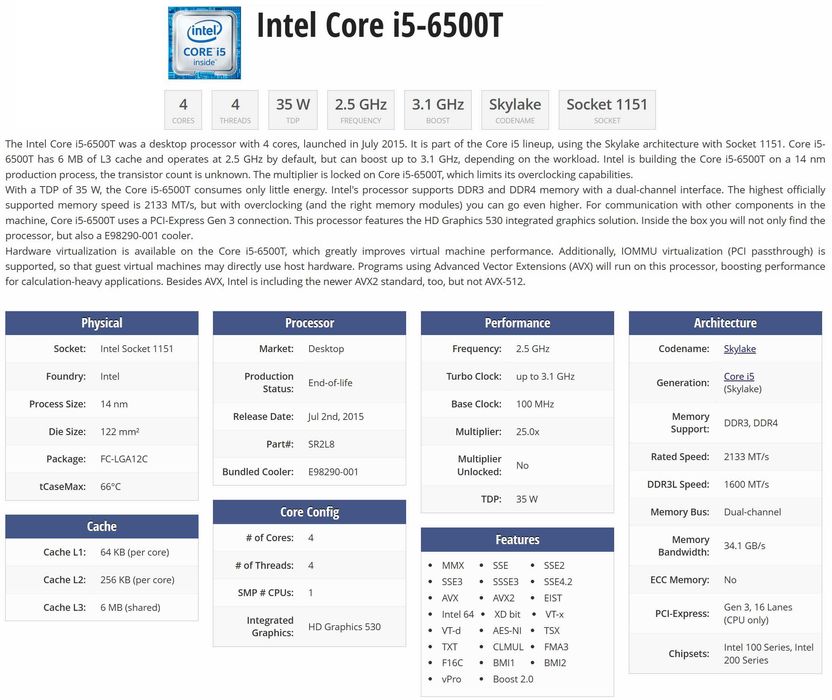Select the 'E98290-001' bundled cooler value
This screenshot has height=700, width=832.
(333, 472)
